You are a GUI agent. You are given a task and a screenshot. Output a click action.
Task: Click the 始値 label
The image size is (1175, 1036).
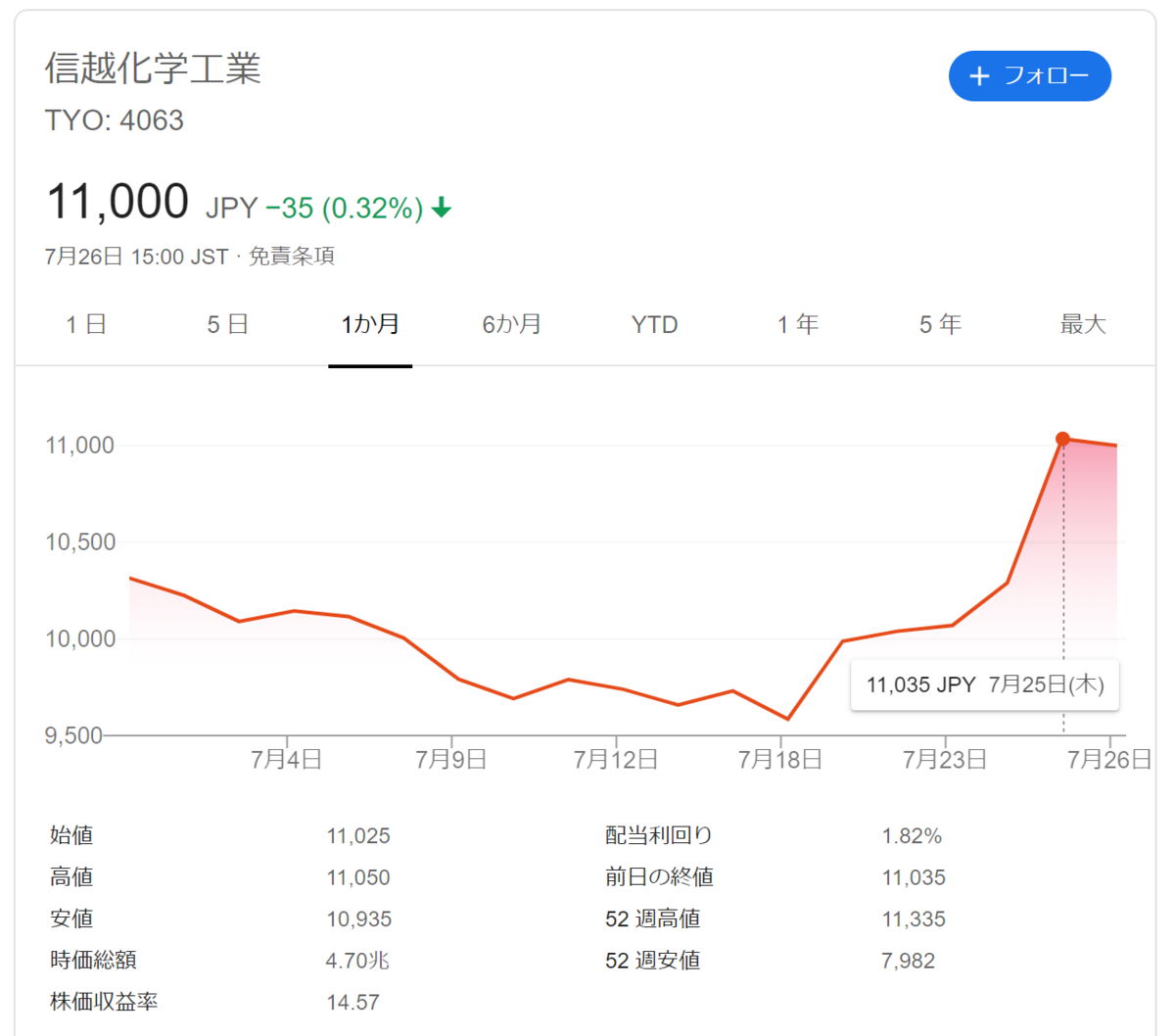(71, 835)
